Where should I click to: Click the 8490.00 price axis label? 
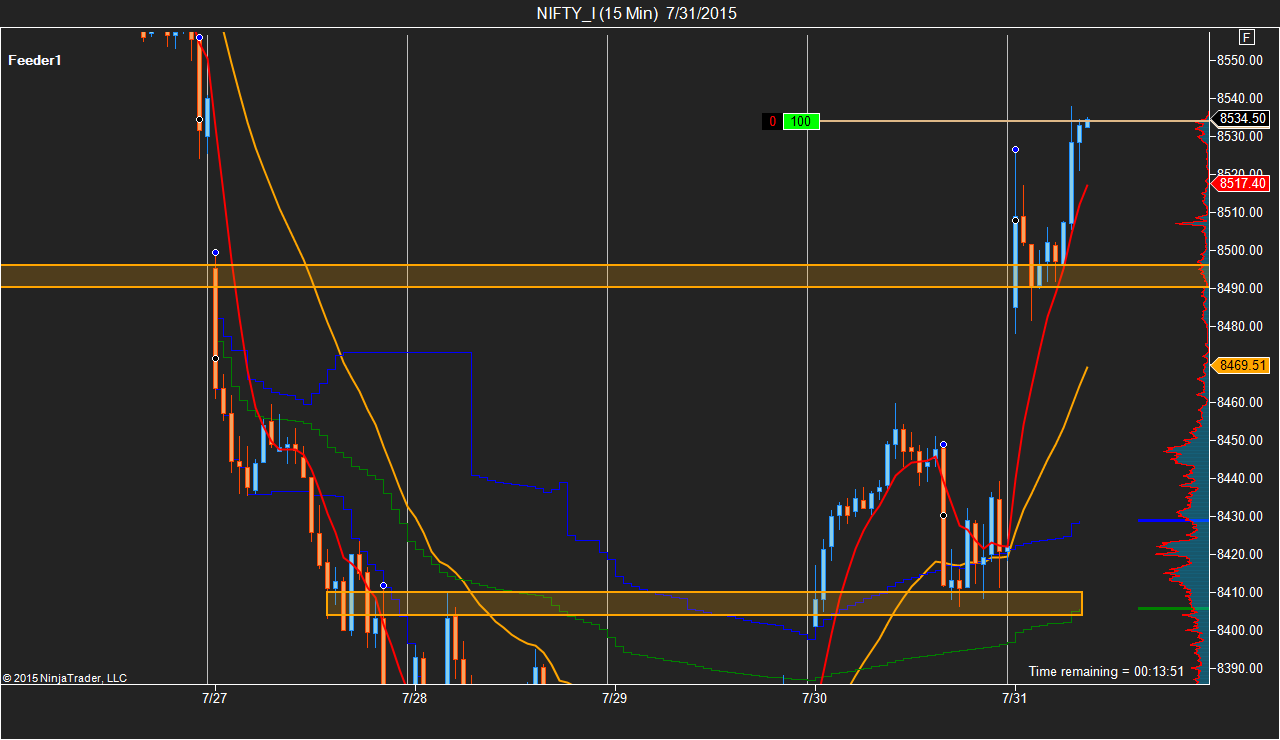tap(1241, 288)
